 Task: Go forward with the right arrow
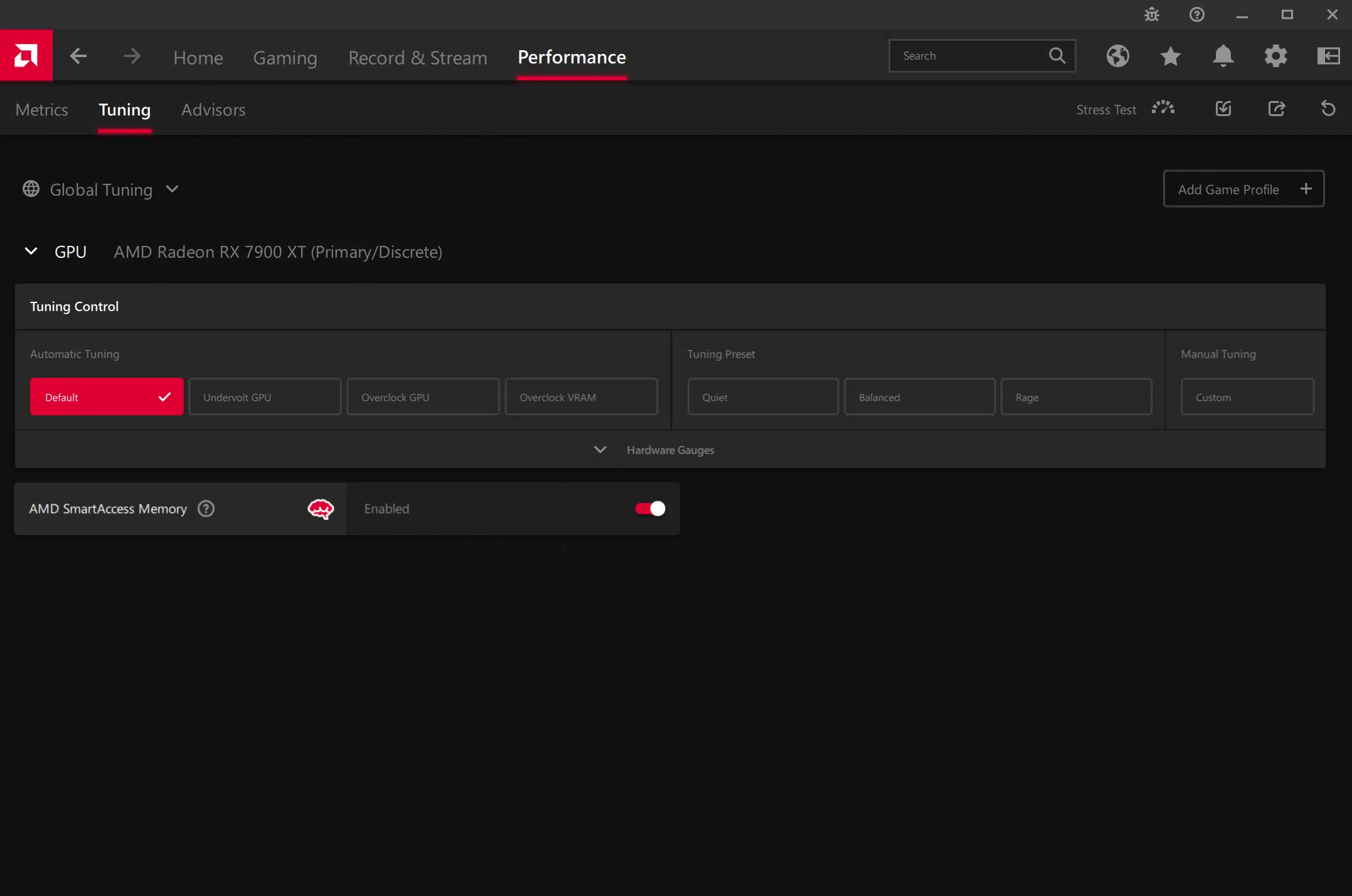point(132,56)
